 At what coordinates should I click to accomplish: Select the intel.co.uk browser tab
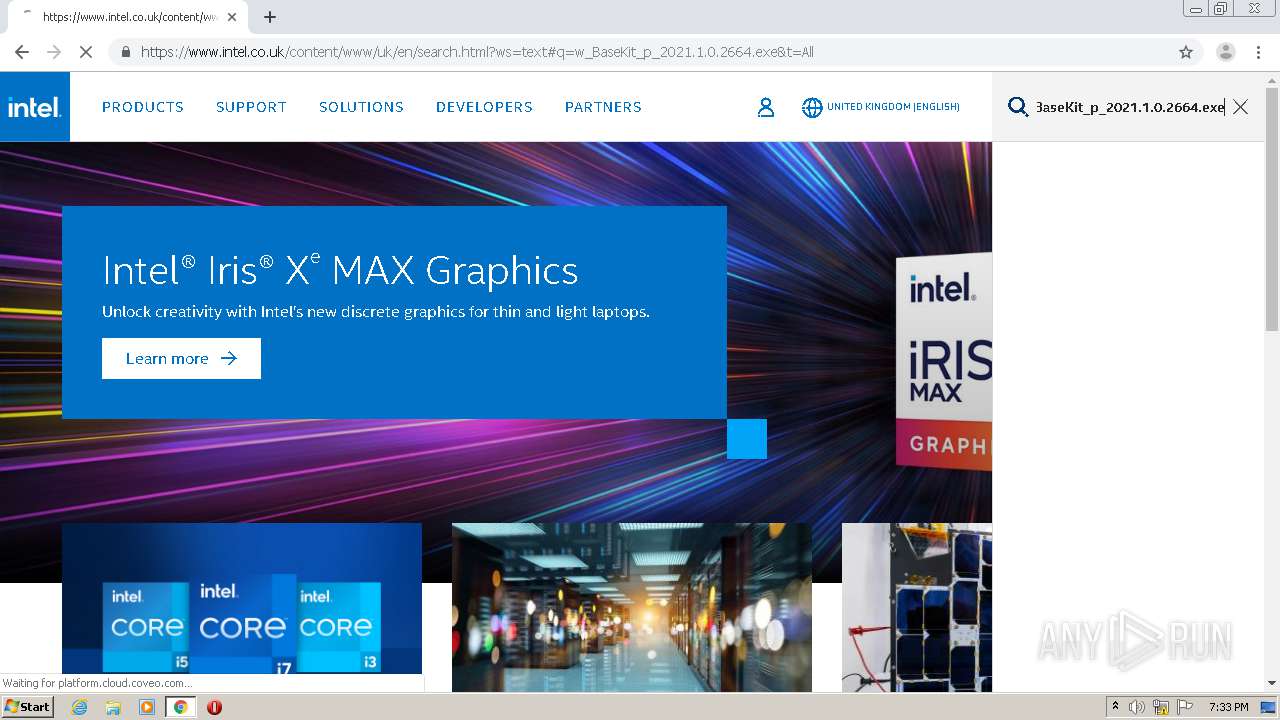coord(126,17)
